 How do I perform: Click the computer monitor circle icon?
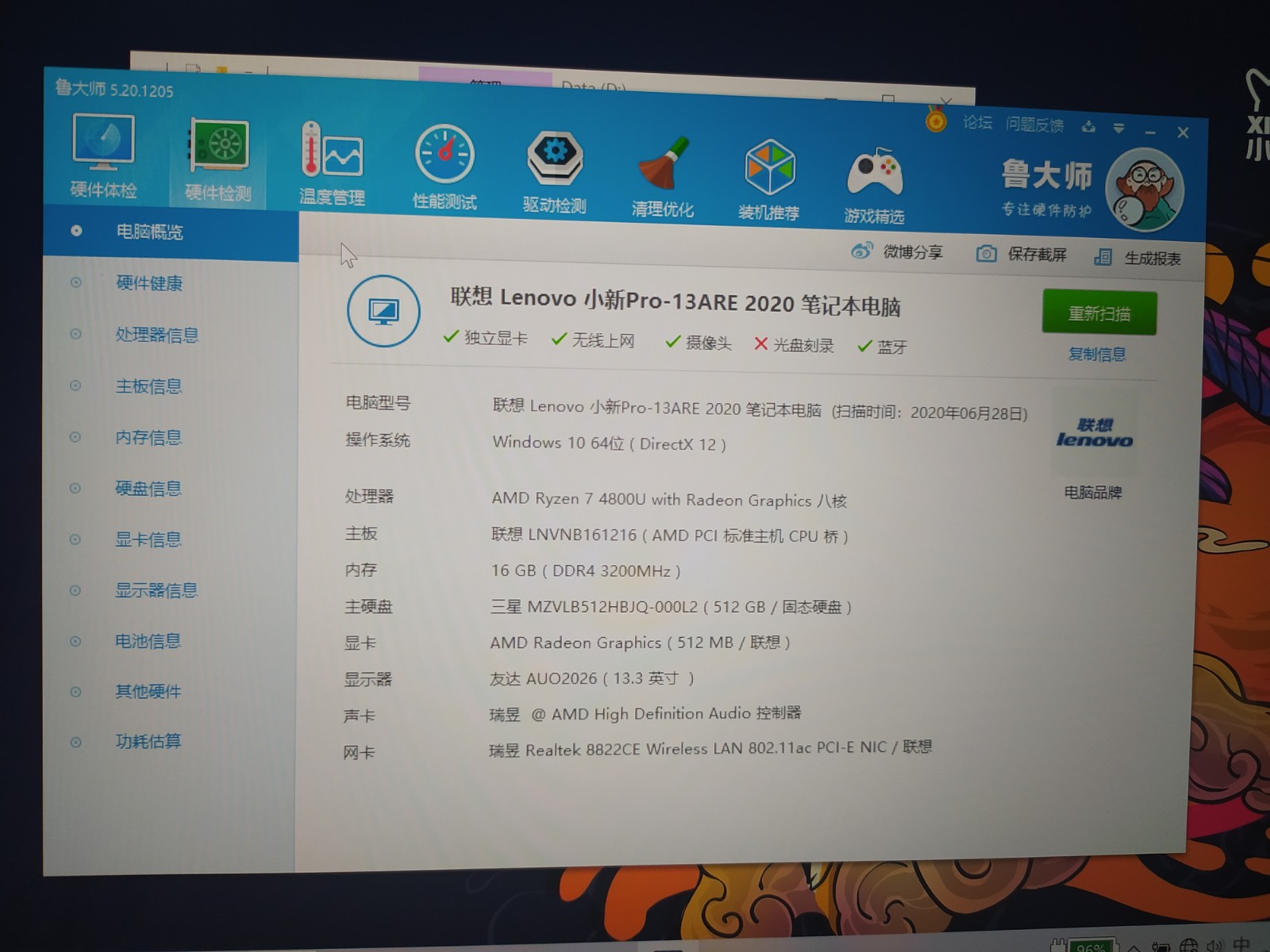click(x=383, y=311)
